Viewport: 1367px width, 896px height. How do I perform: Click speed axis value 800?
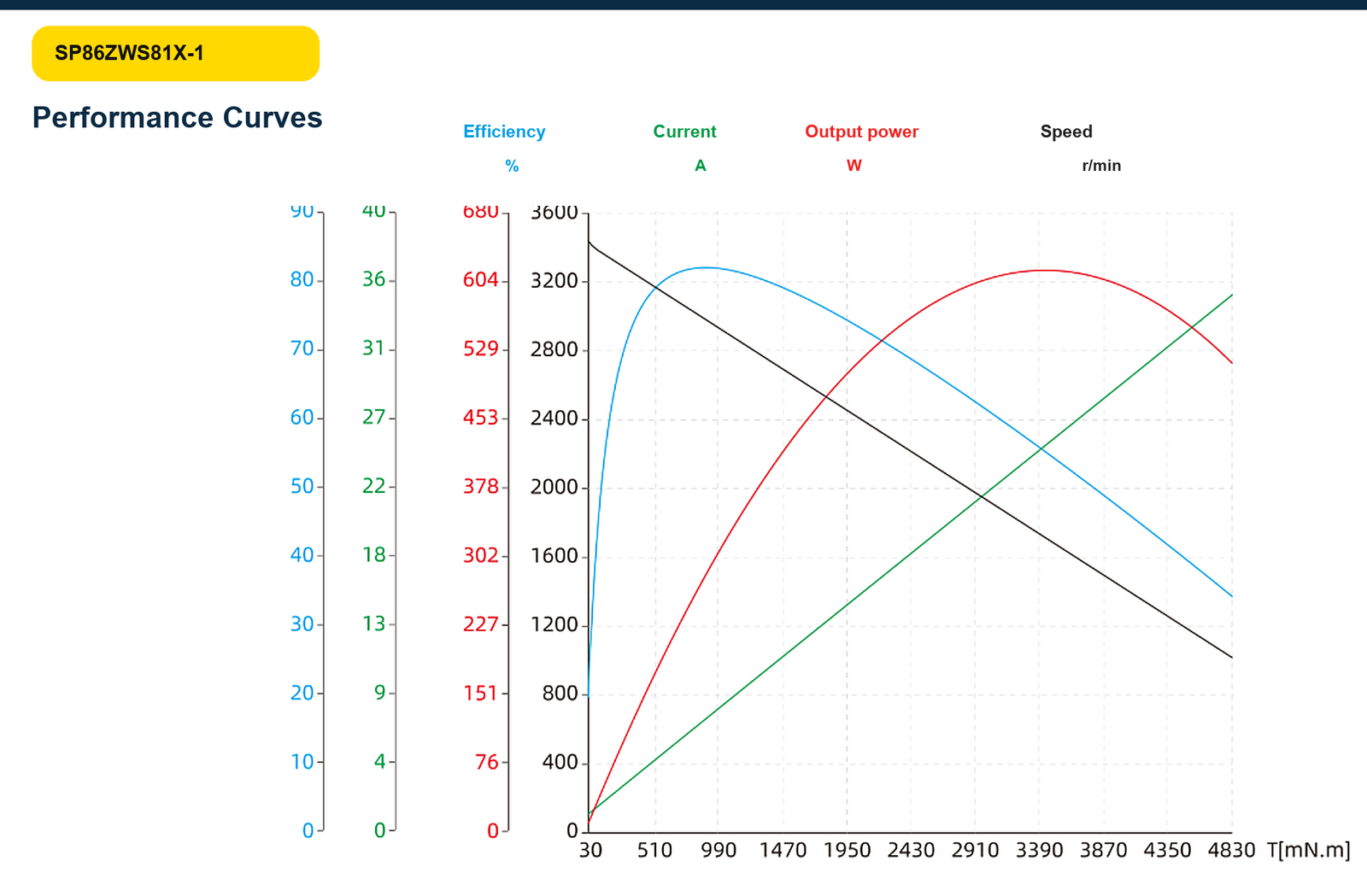click(x=560, y=694)
